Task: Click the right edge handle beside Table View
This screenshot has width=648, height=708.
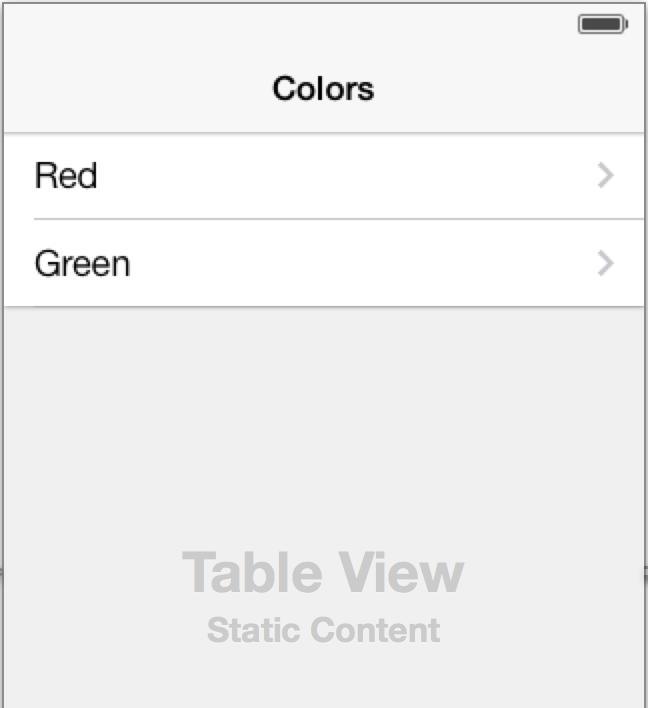Action: (x=646, y=572)
